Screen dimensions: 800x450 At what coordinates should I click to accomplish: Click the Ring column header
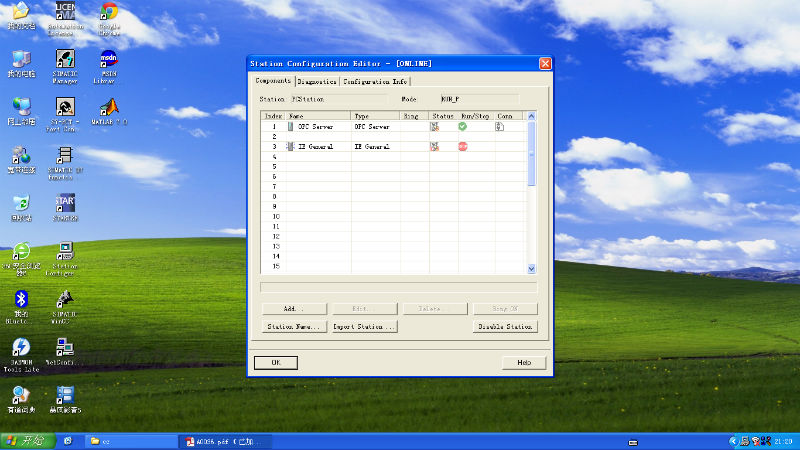414,116
